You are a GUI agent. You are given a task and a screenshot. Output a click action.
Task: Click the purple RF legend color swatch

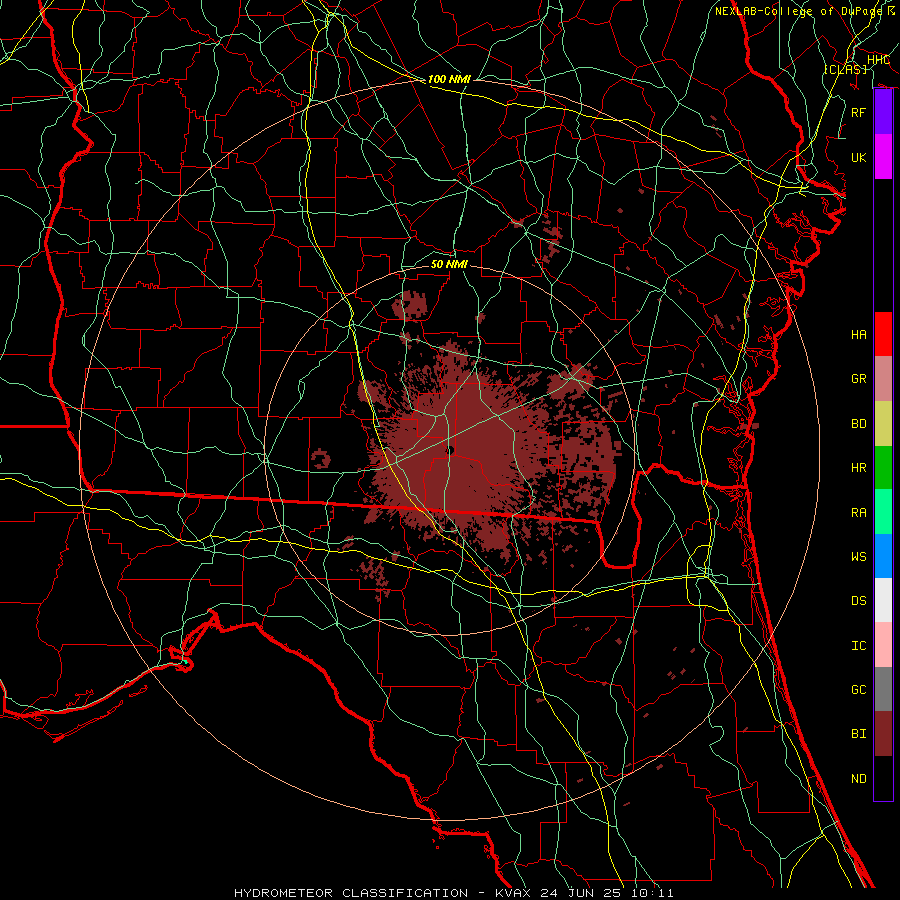pos(883,112)
